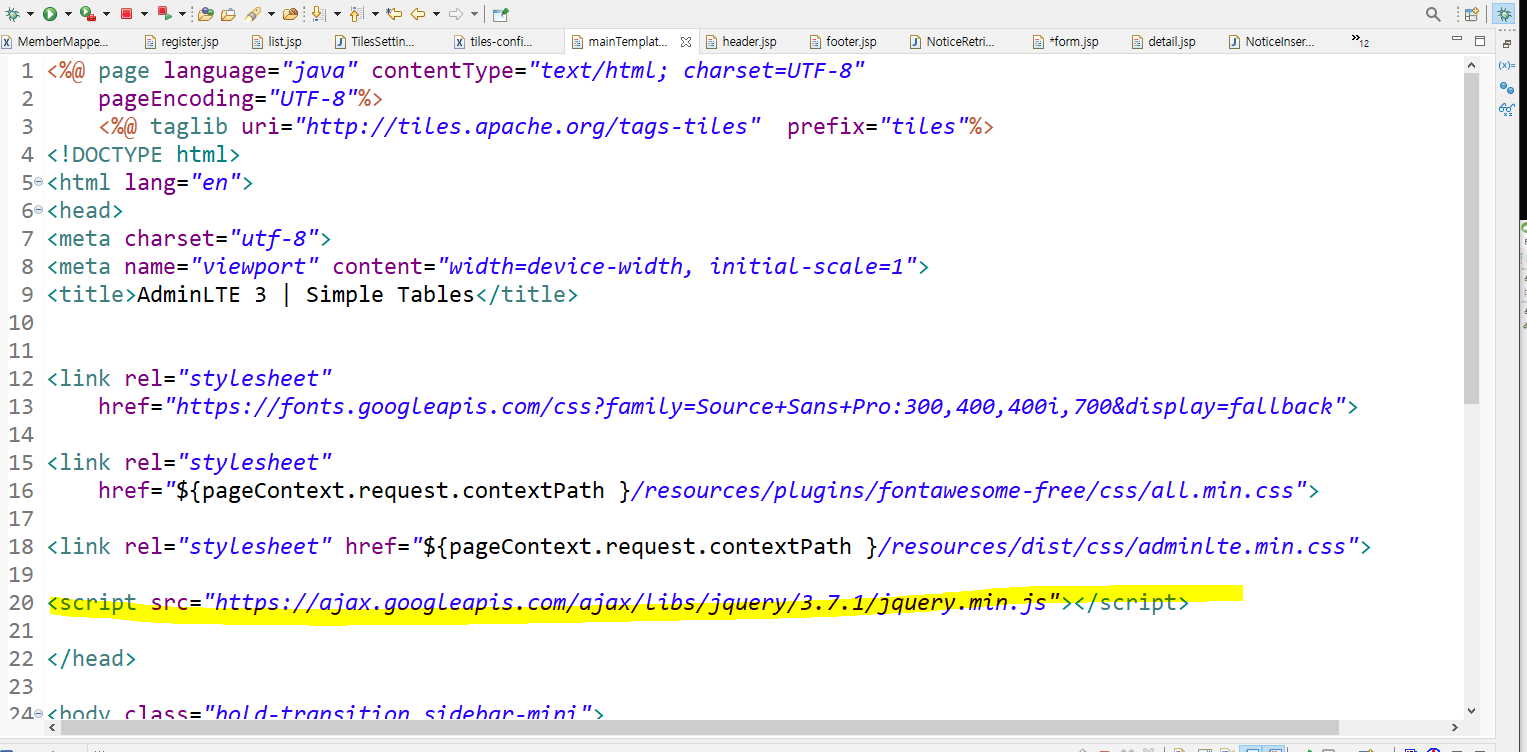Viewport: 1527px width, 752px height.
Task: Click the Debug bug icon in toolbar
Action: [12, 14]
